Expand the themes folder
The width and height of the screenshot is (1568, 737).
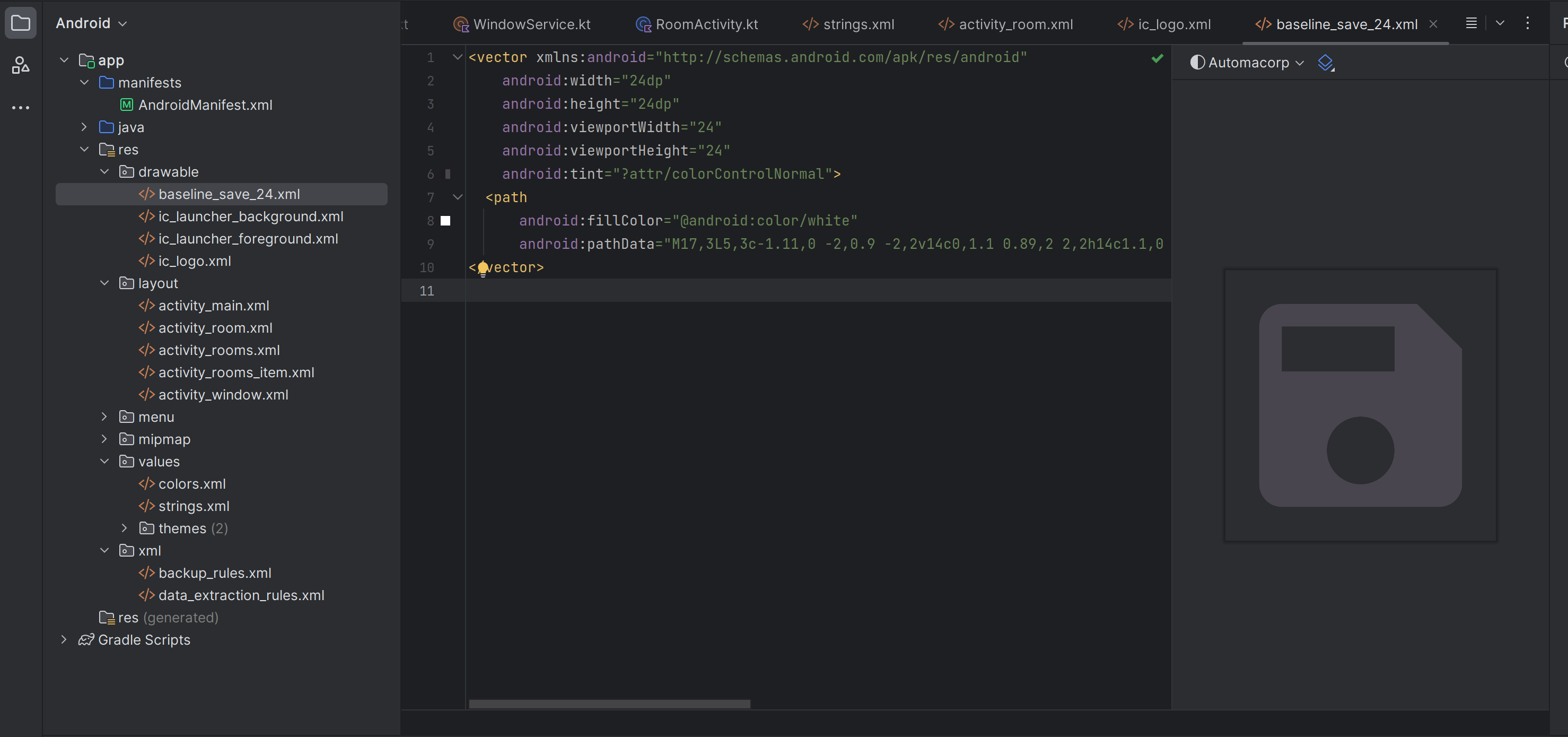[x=124, y=528]
